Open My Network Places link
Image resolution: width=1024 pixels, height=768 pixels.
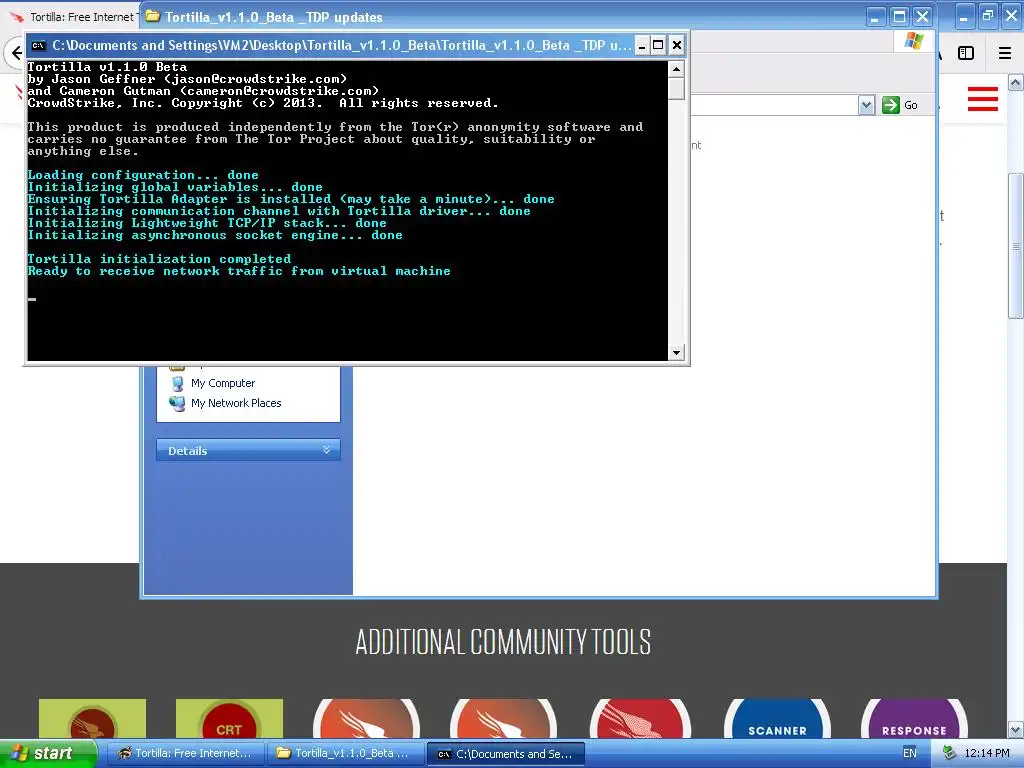tap(236, 404)
